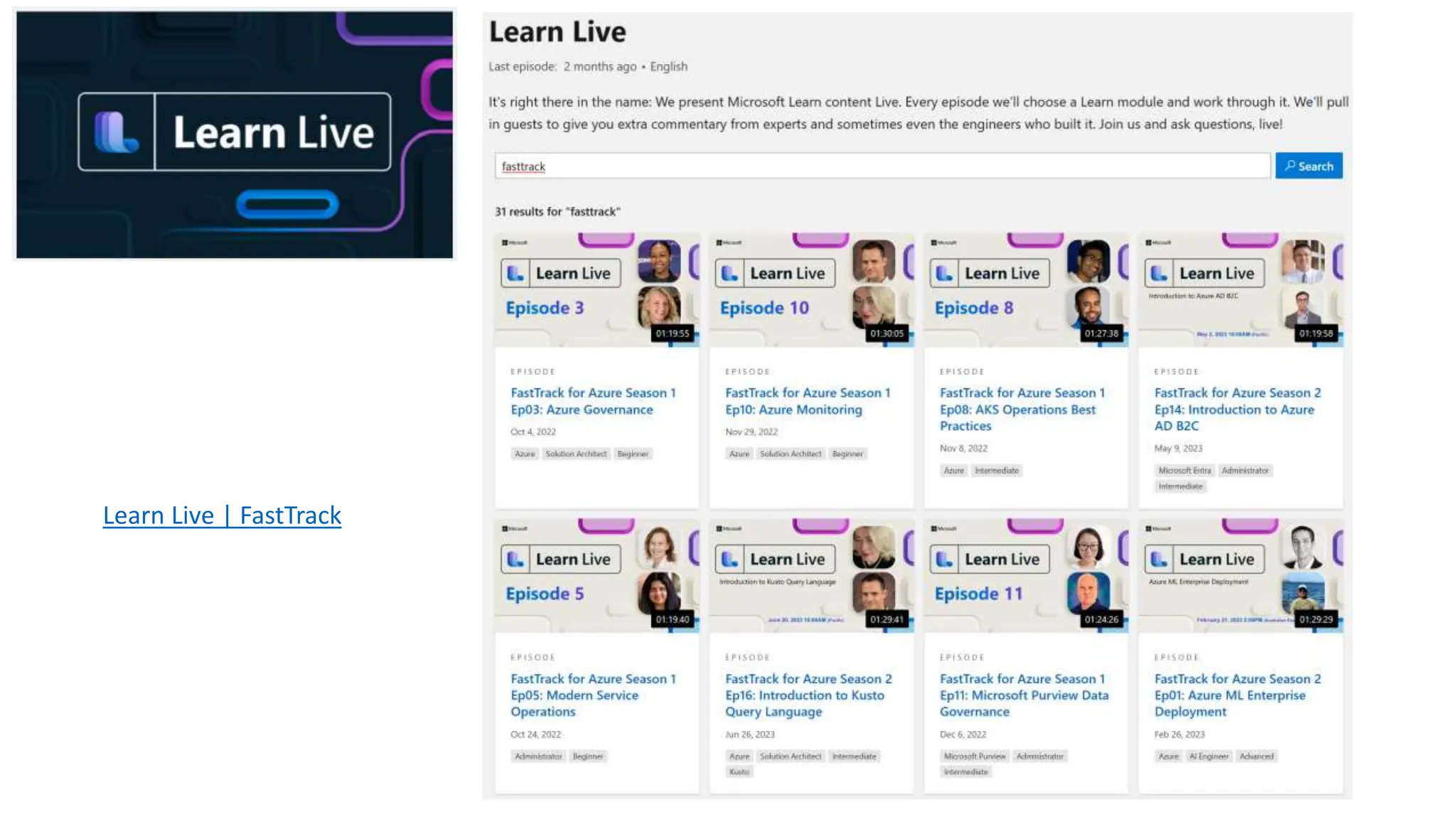Open 'Ep11: Microsoft Purview Data Governance' link
The height and width of the screenshot is (819, 1456).
click(x=1024, y=695)
